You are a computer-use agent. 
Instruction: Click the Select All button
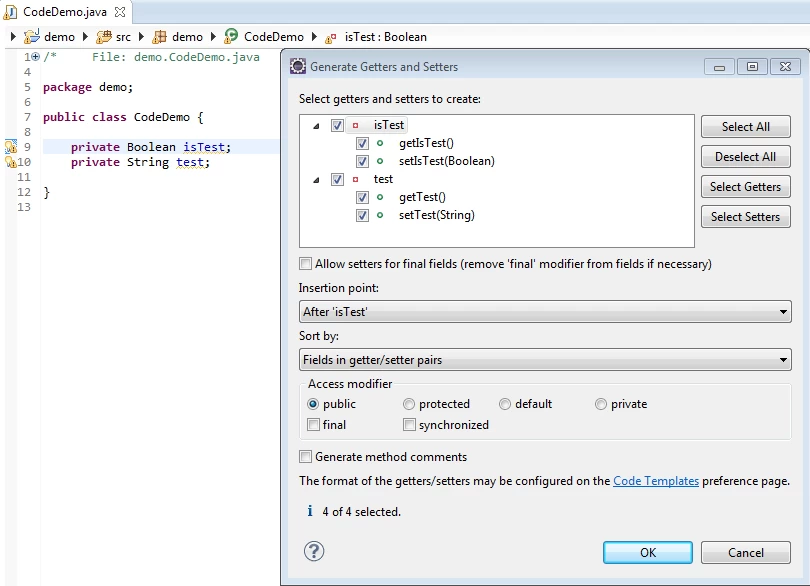745,127
